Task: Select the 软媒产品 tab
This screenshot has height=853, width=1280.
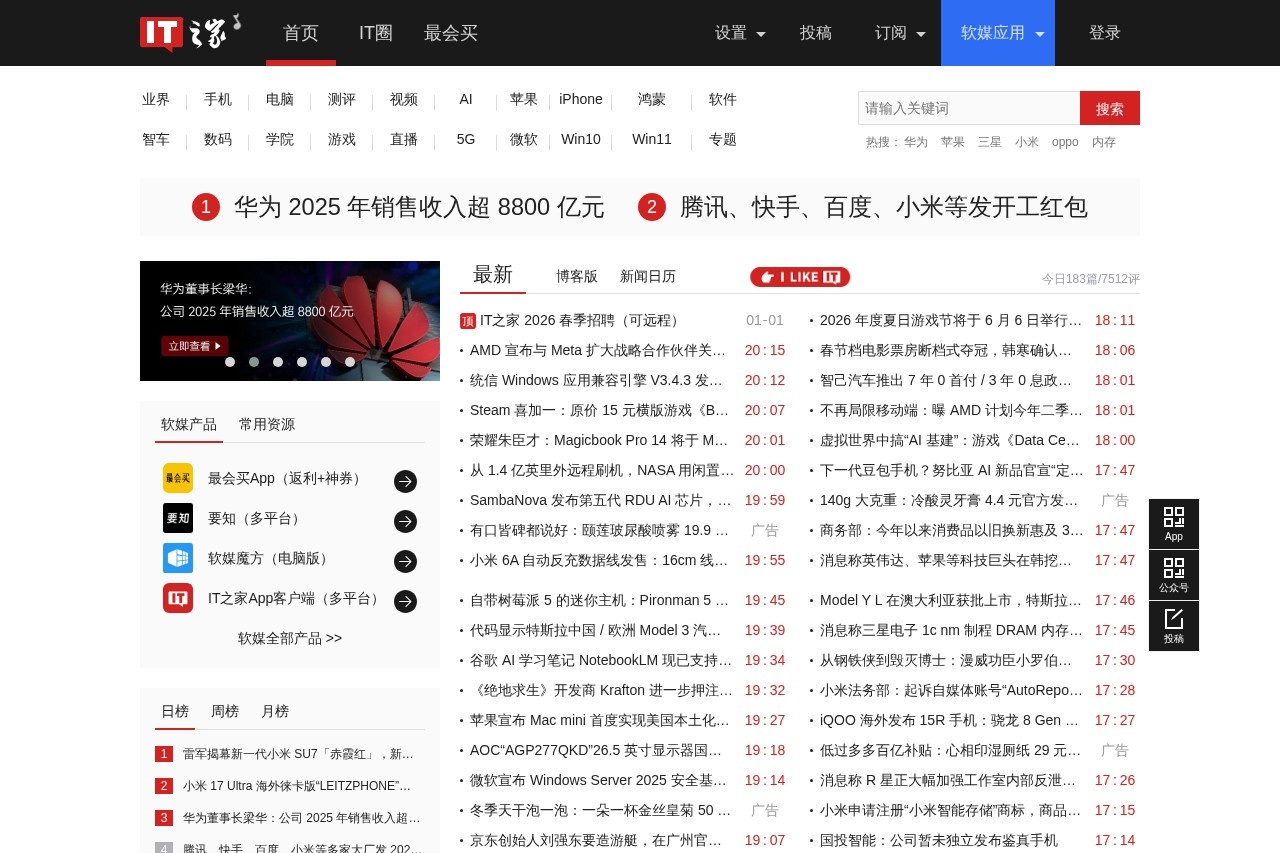Action: click(x=189, y=424)
